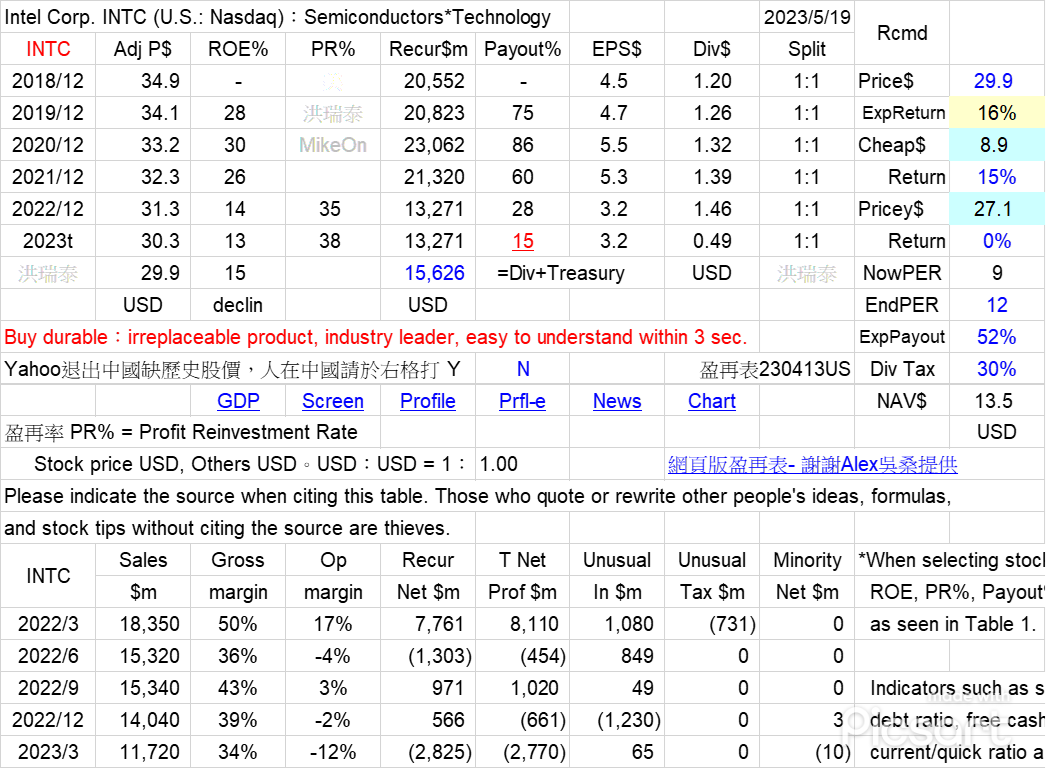Viewport: 1046px width, 769px height.
Task: Click the EndPER value 12
Action: pos(997,305)
